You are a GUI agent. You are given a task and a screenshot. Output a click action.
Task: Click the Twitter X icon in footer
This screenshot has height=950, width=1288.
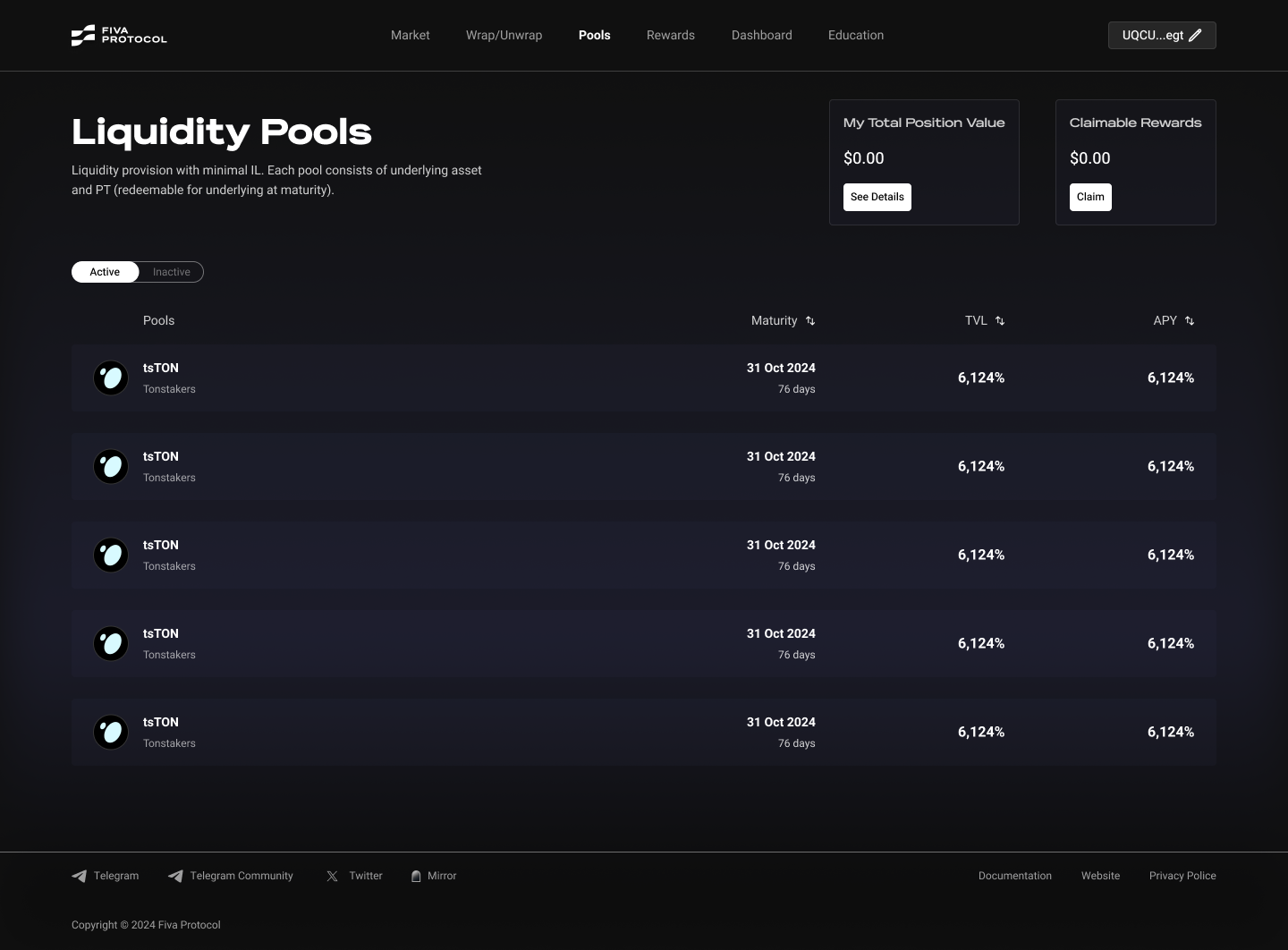point(332,876)
